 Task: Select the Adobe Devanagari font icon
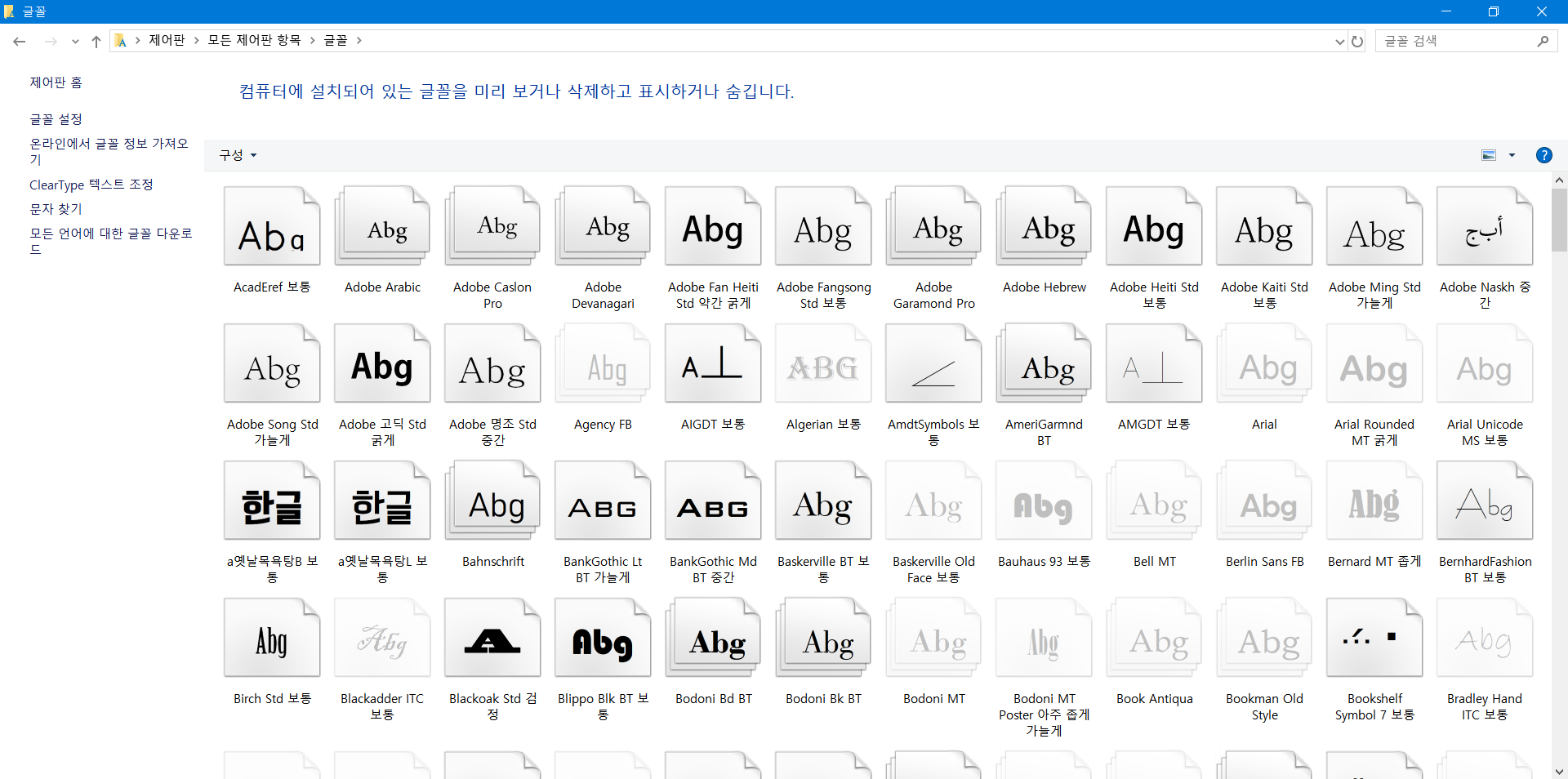point(603,226)
